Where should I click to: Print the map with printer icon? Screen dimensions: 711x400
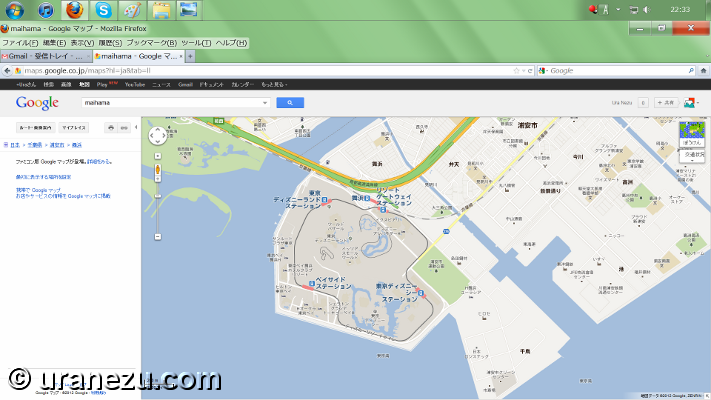111,128
